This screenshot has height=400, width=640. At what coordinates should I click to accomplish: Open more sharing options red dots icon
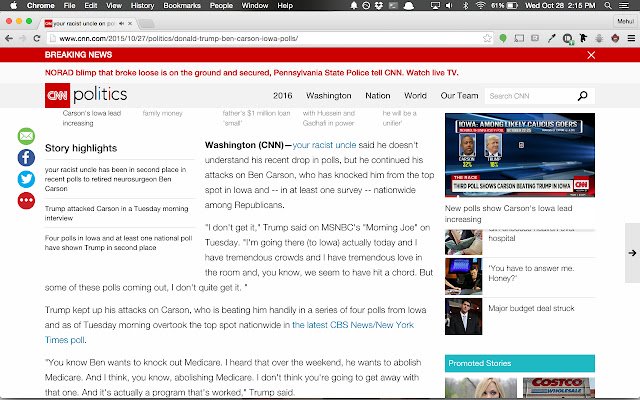(26, 200)
